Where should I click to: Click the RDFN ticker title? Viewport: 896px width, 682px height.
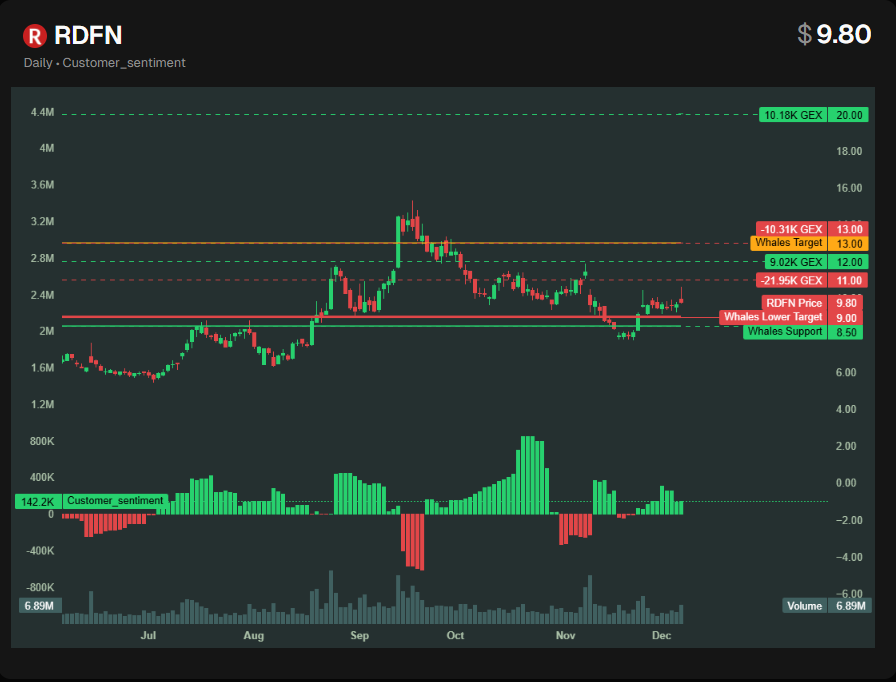(88, 35)
